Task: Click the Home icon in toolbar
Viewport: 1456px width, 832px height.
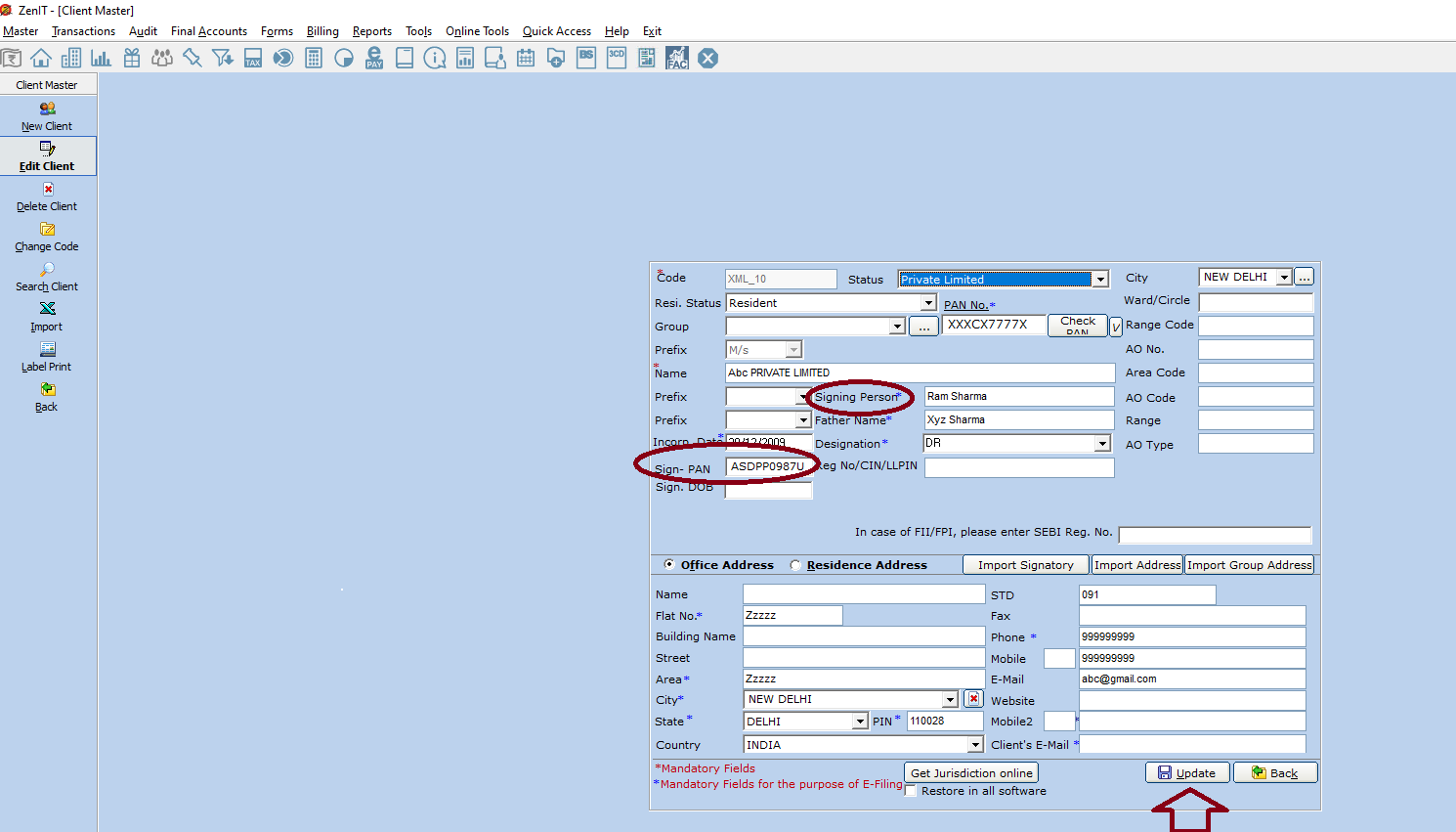Action: (41, 59)
